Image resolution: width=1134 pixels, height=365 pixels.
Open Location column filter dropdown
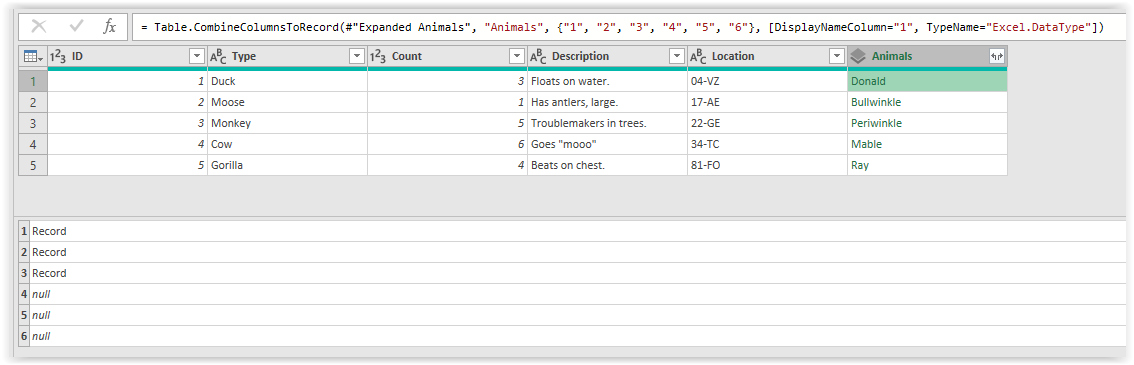pyautogui.click(x=837, y=56)
